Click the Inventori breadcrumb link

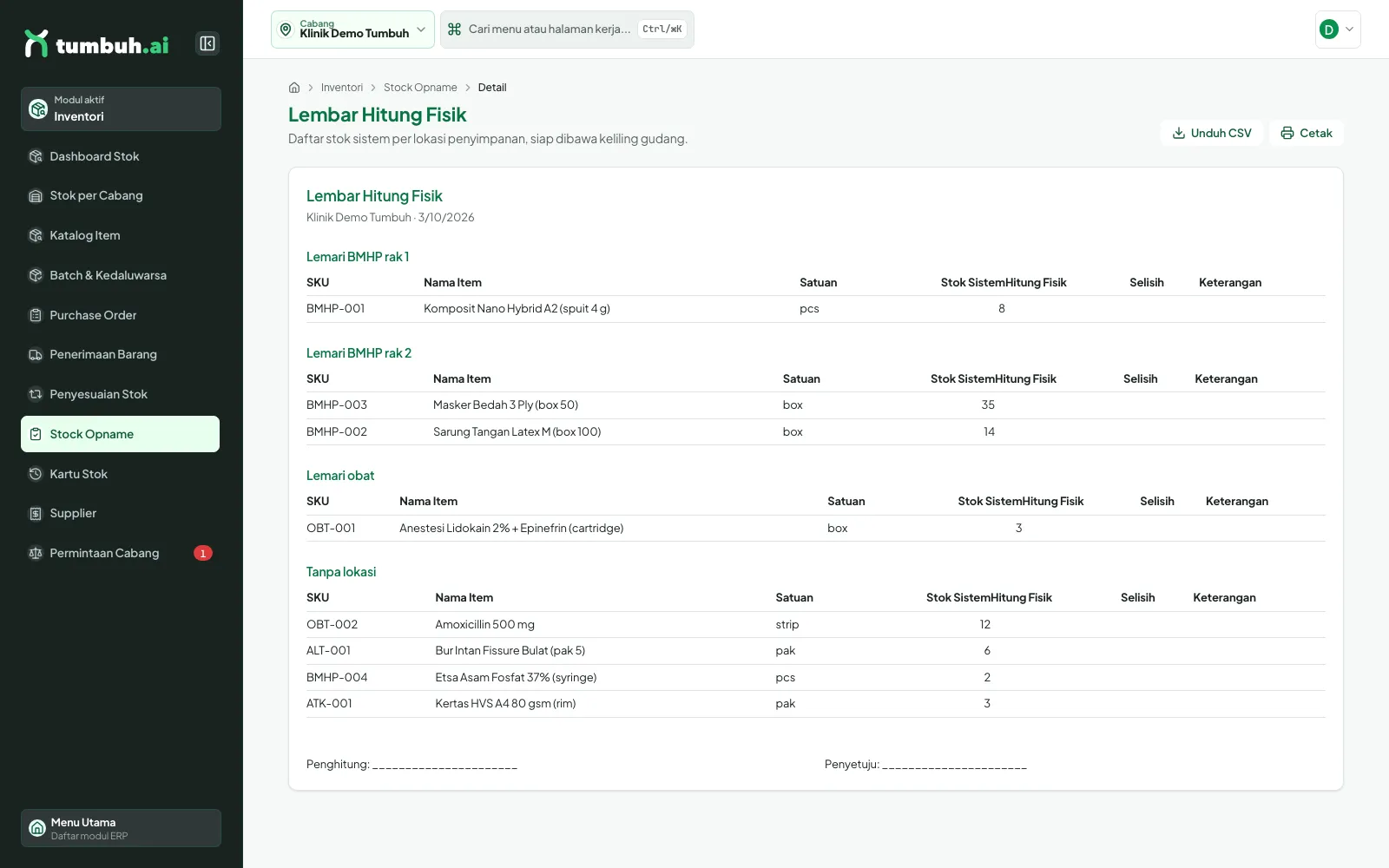click(x=342, y=88)
